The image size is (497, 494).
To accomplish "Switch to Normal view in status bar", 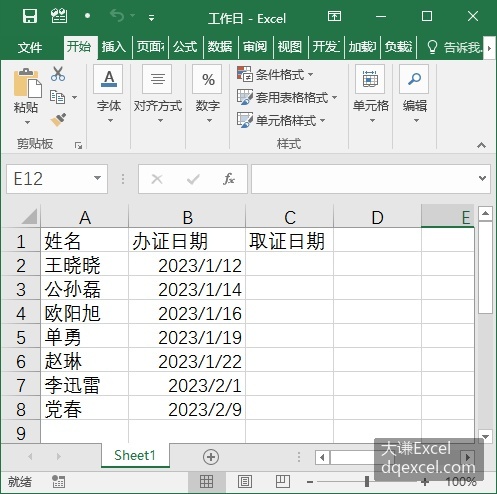I will click(x=206, y=481).
